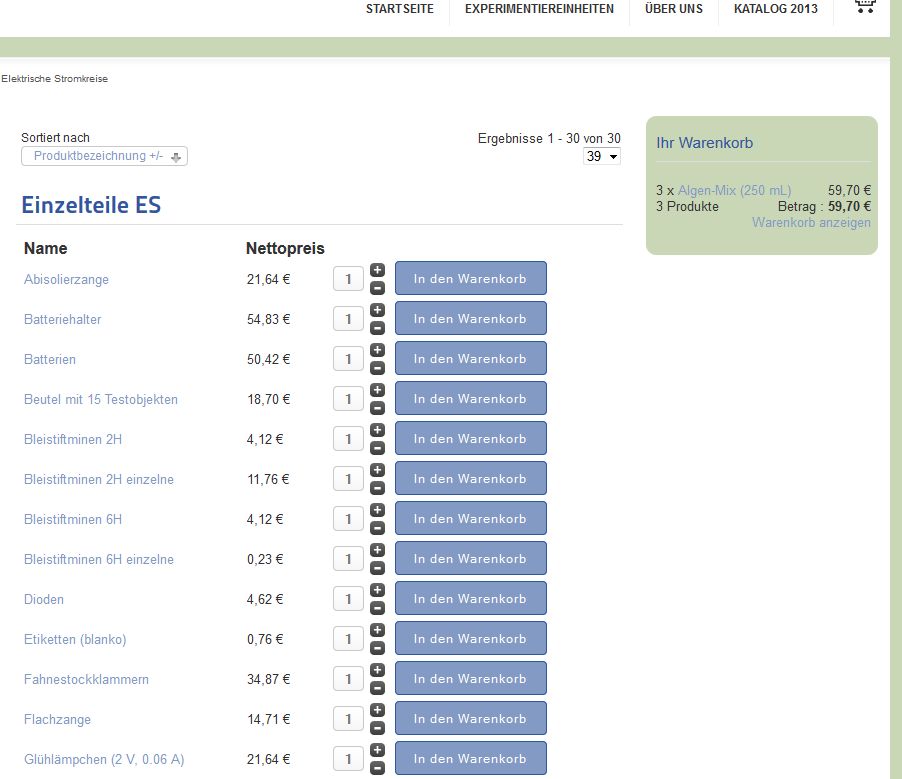
Task: Open the Produktbezeichnung sort dropdown
Action: tap(104, 157)
